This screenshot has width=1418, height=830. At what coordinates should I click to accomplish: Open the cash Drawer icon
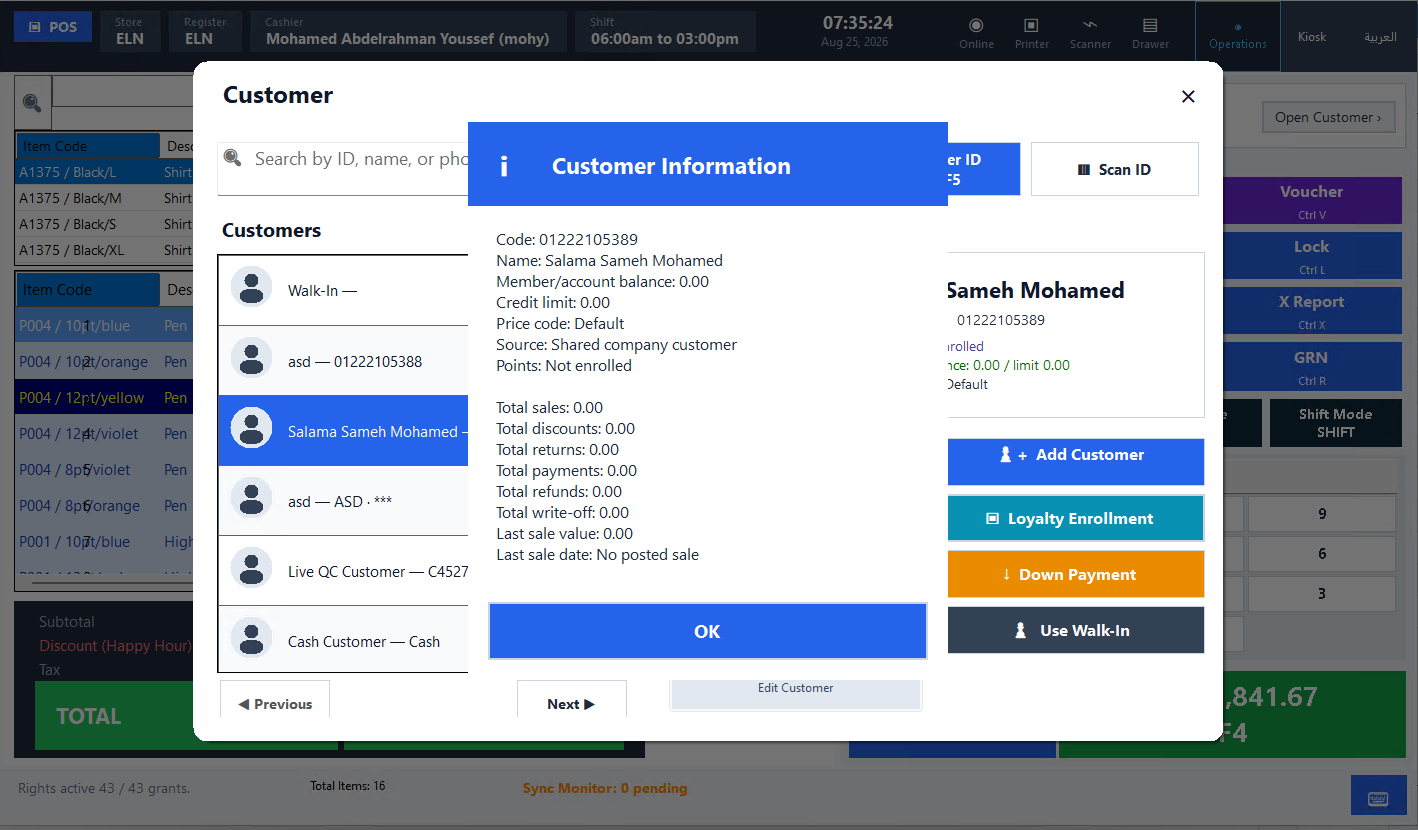point(1150,25)
